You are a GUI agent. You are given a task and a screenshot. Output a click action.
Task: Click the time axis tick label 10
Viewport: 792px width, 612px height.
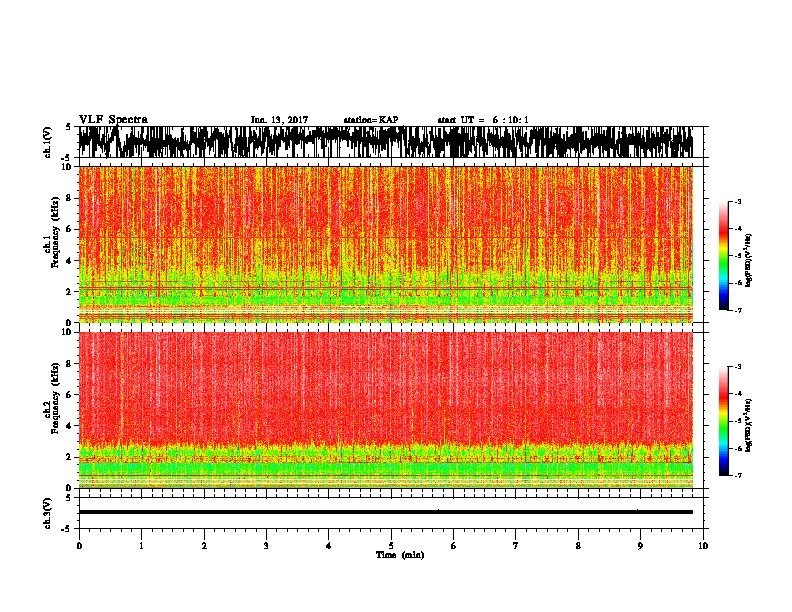[703, 546]
